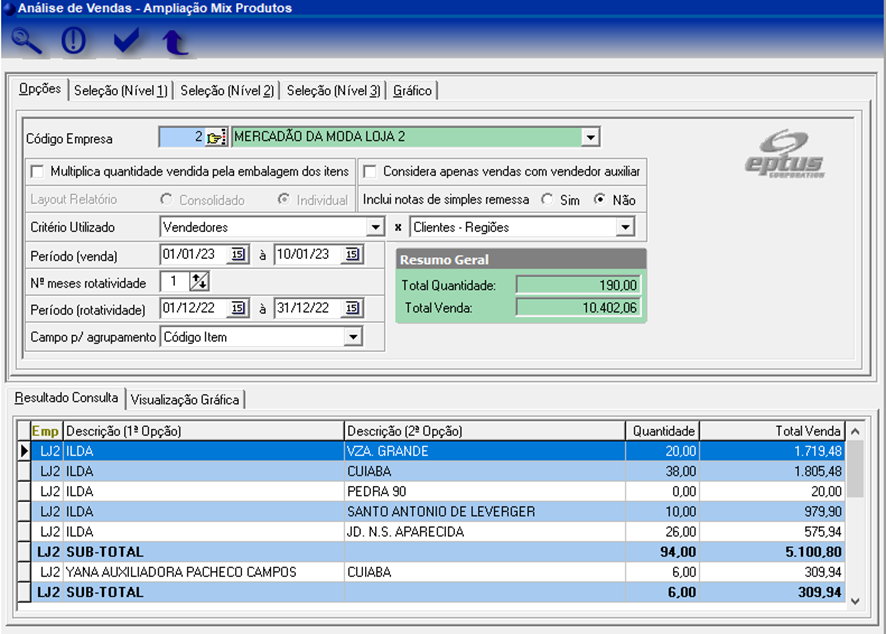The width and height of the screenshot is (886, 634).
Task: Click the checkmark confirm toolbar icon
Action: tap(126, 42)
